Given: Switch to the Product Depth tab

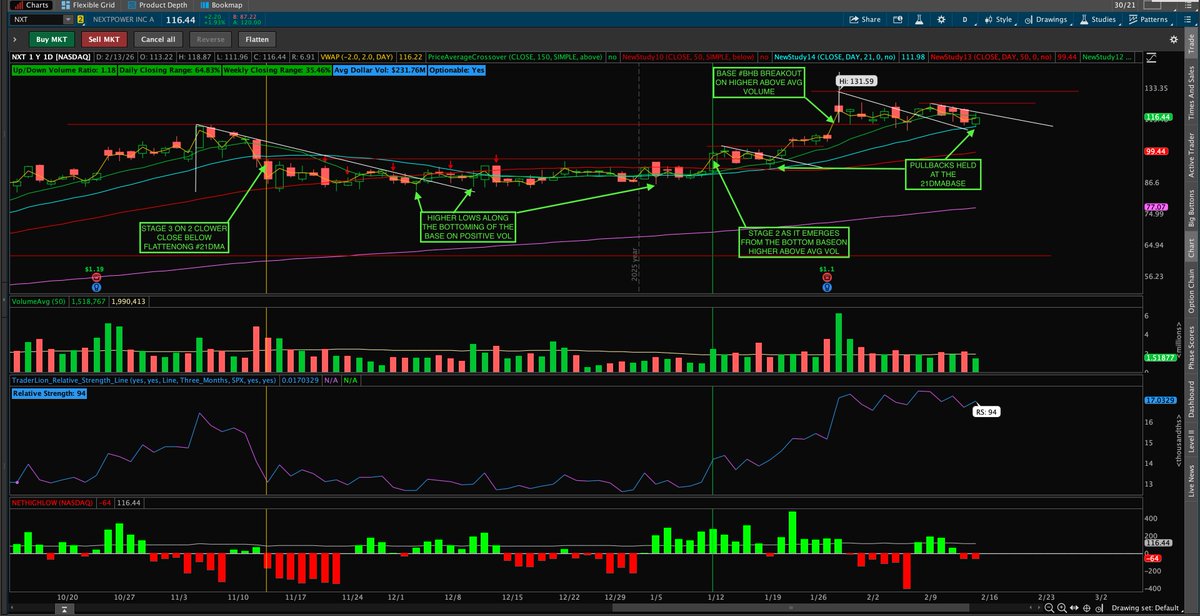Looking at the screenshot, I should click(157, 5).
